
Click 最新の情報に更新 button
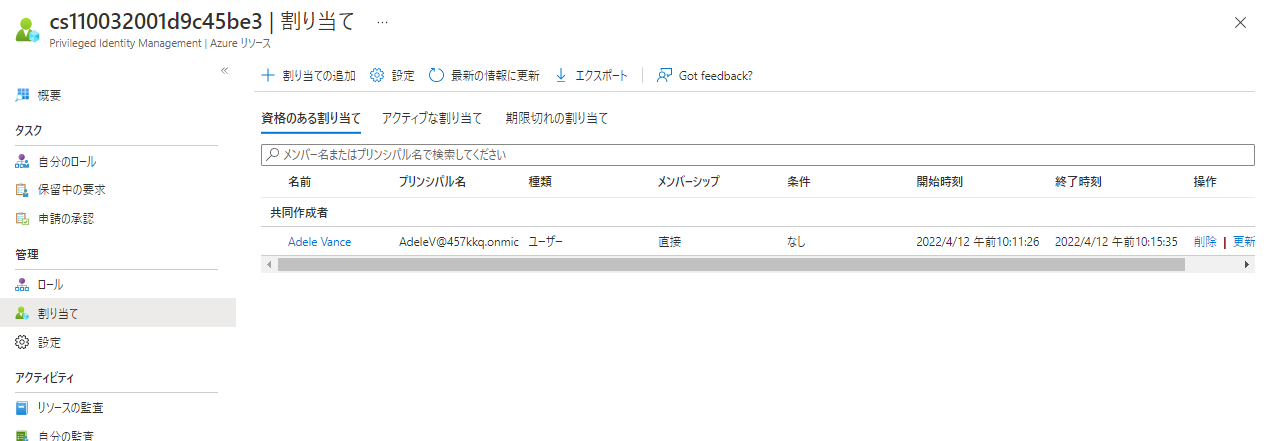point(484,75)
